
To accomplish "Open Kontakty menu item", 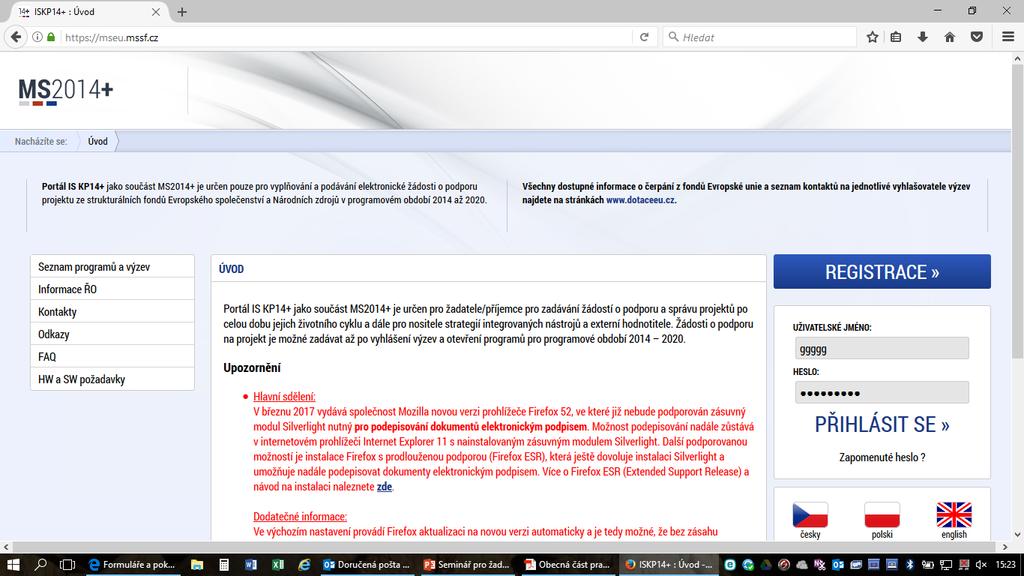I will [x=112, y=312].
